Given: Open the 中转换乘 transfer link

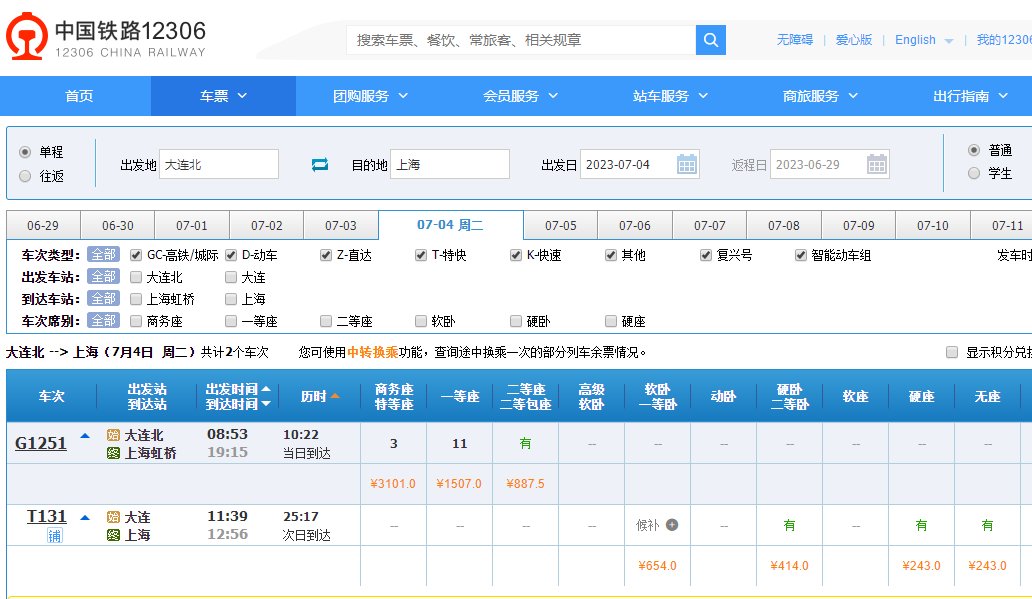Looking at the screenshot, I should (x=373, y=352).
